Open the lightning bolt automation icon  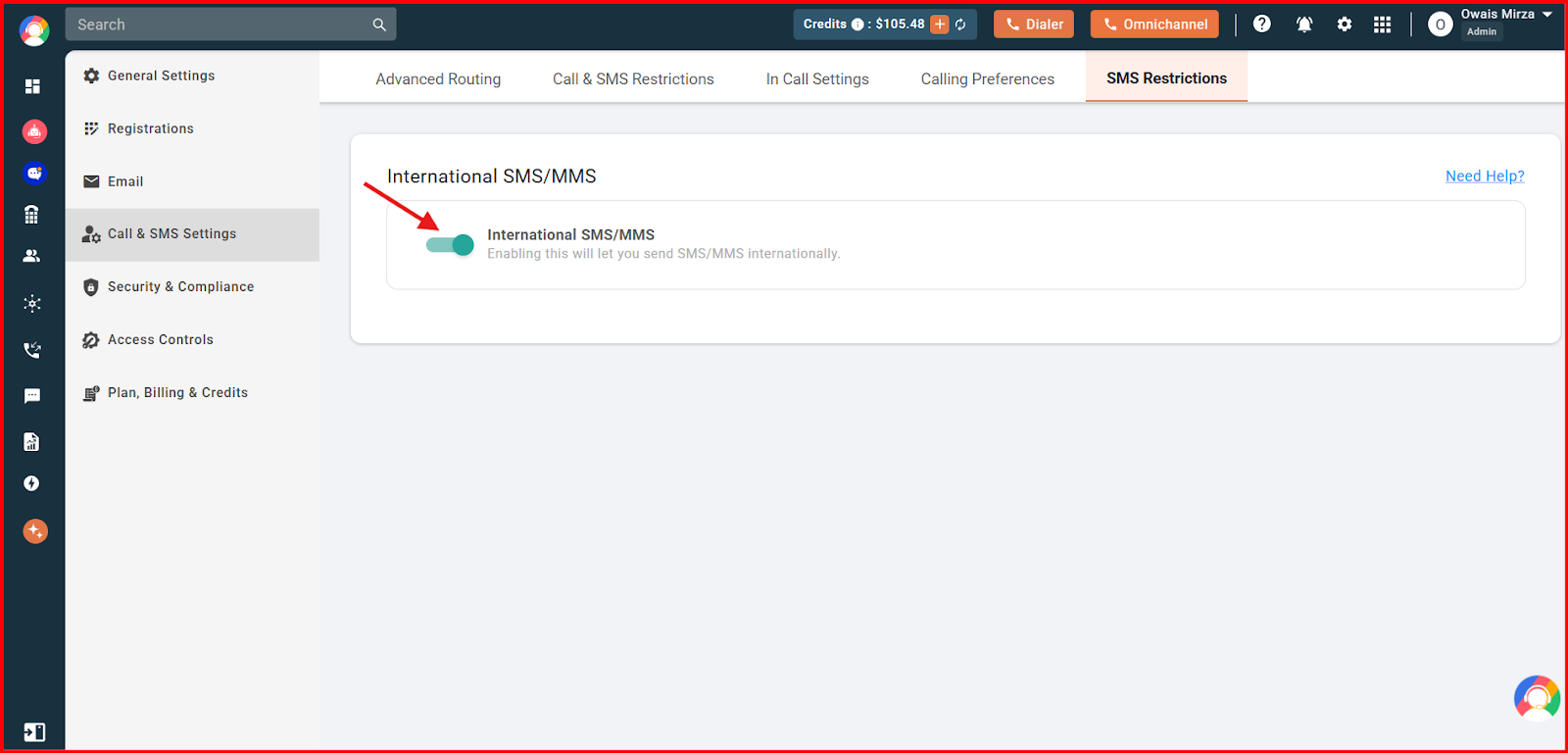click(x=32, y=483)
